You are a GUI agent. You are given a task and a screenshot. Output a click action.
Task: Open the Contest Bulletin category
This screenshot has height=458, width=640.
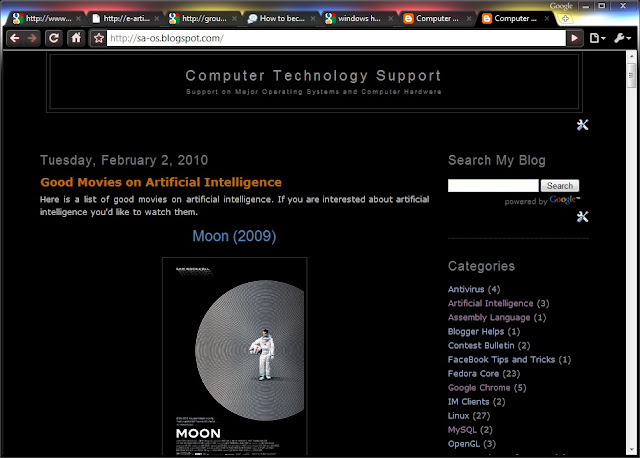pos(481,345)
